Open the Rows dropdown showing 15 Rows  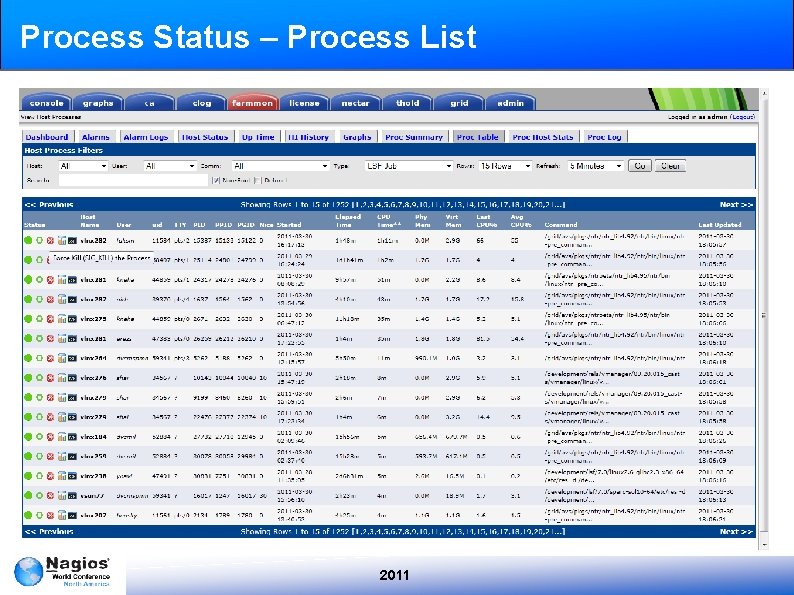(x=505, y=166)
